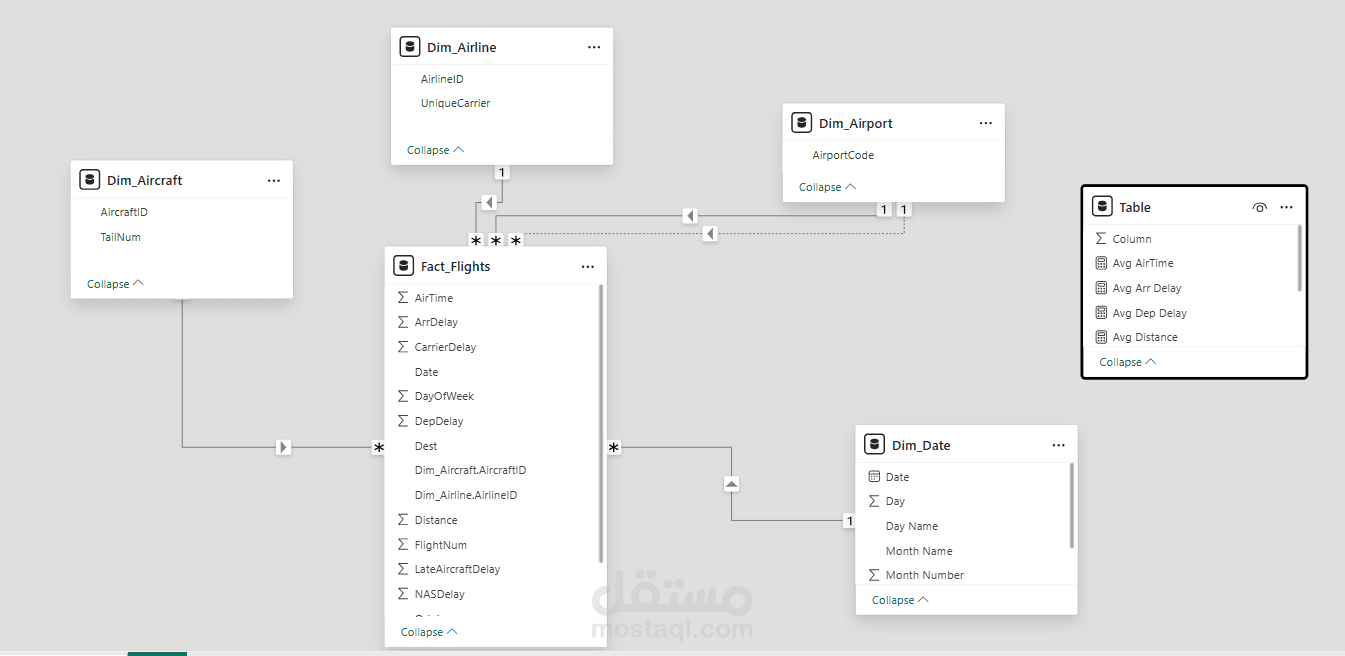
Task: Collapse the Dim_Airport table card
Action: (827, 187)
